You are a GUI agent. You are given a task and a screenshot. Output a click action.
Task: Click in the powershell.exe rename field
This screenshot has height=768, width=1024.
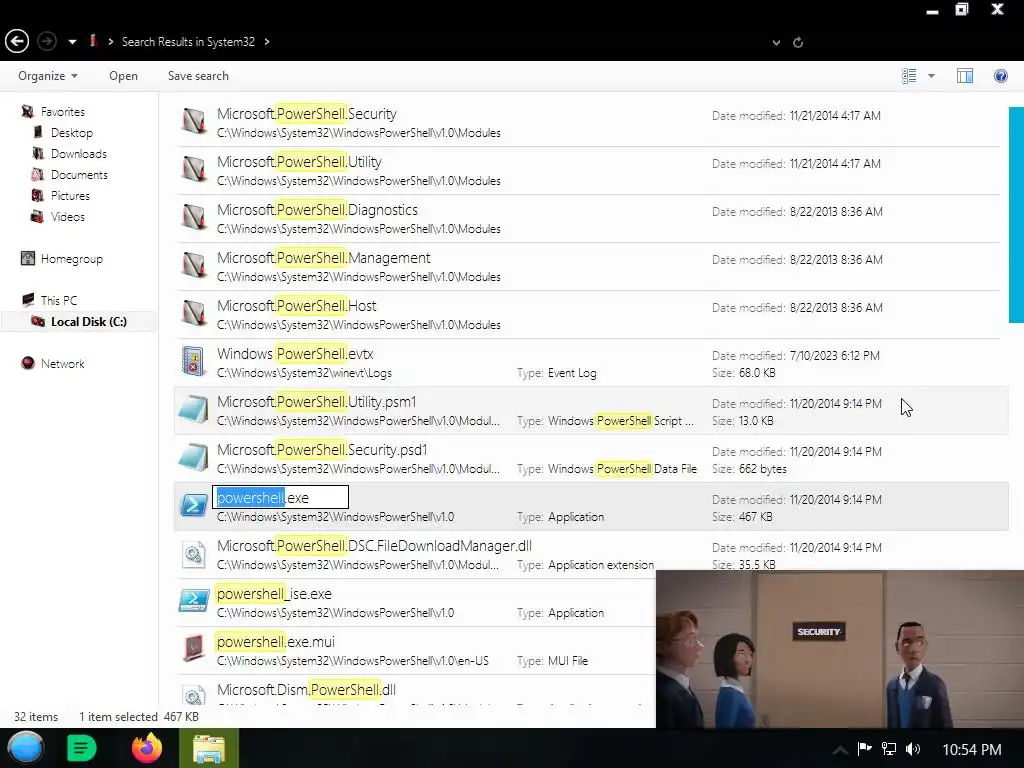click(280, 498)
